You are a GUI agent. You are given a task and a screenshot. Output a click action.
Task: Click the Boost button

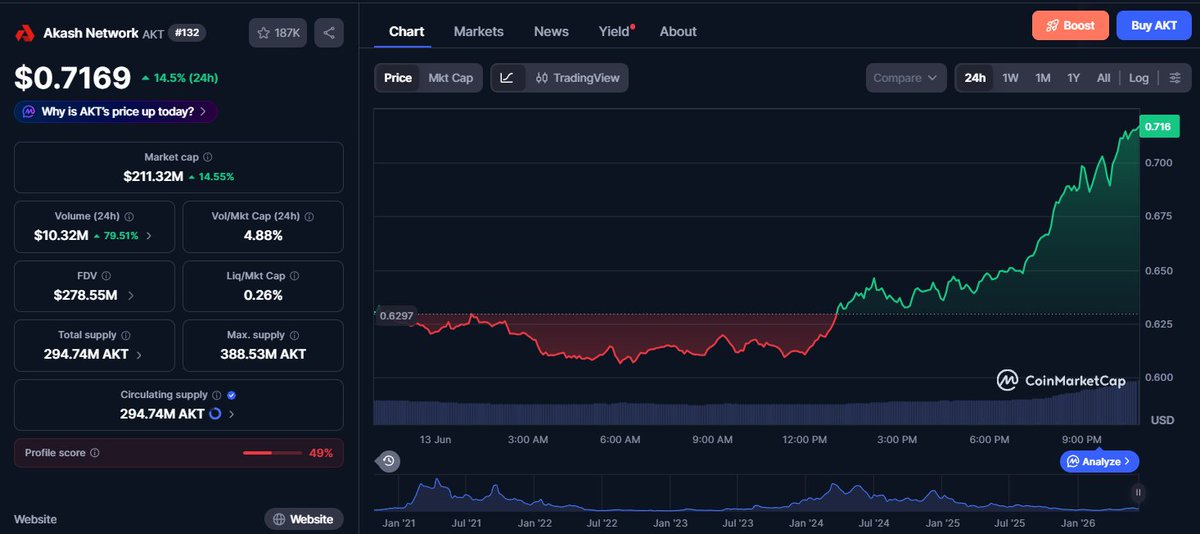(x=1070, y=25)
